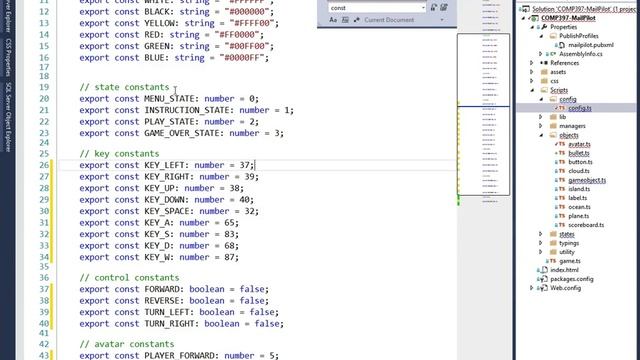Click the '// control constants' comment
The image size is (640, 360).
coord(129,278)
